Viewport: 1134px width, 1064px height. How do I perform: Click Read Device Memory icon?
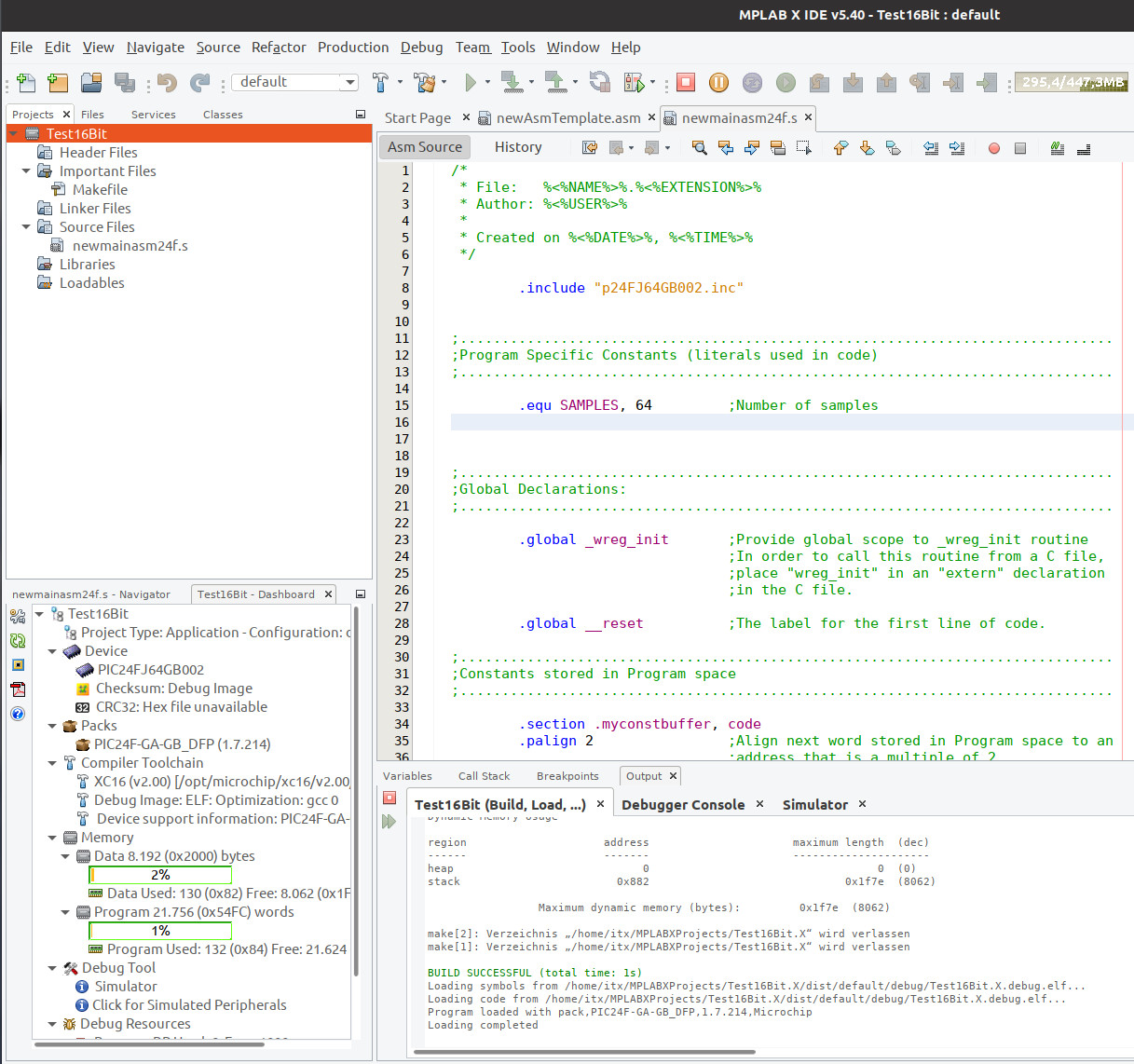(555, 83)
